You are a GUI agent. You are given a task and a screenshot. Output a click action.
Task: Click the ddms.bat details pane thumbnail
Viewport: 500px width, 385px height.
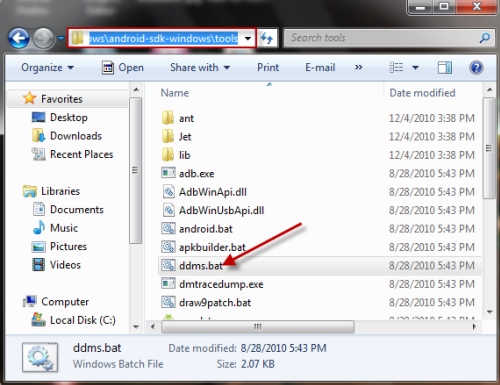[x=40, y=357]
